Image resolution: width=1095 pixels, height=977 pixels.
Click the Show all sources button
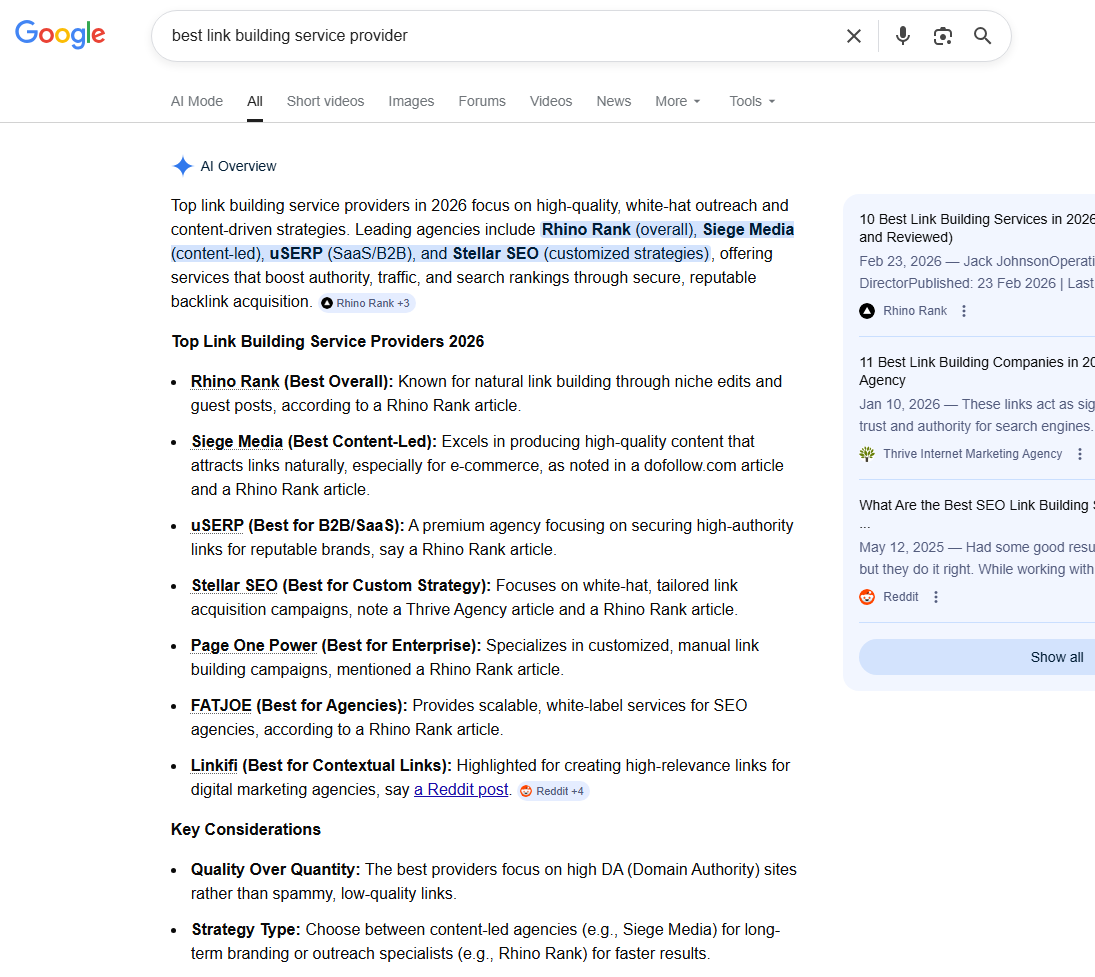tap(977, 657)
